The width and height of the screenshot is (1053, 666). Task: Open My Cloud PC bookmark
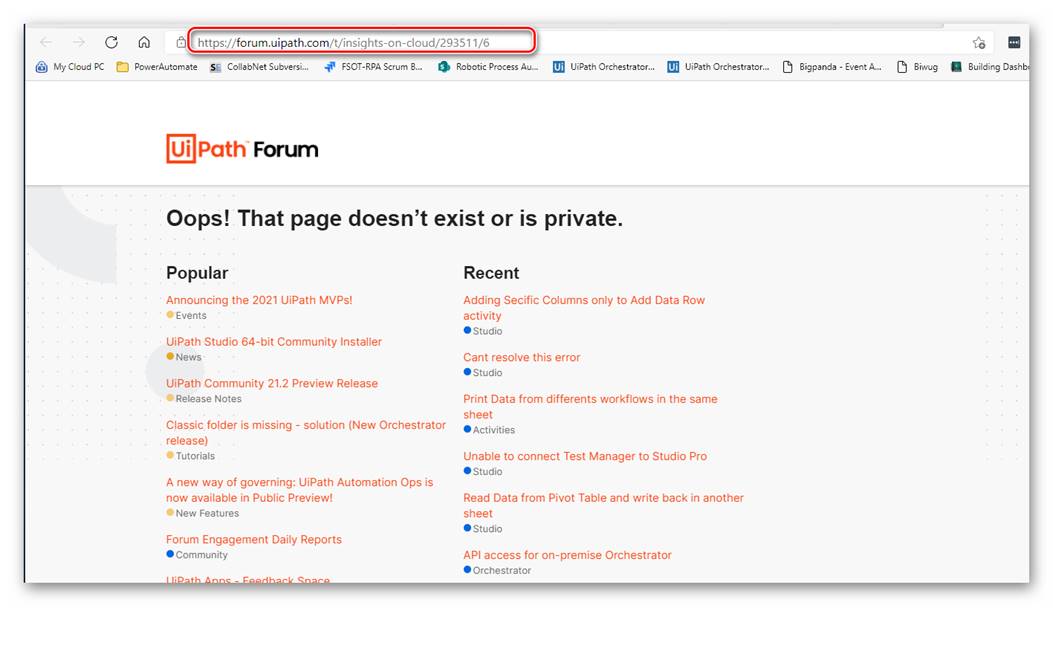click(x=71, y=66)
